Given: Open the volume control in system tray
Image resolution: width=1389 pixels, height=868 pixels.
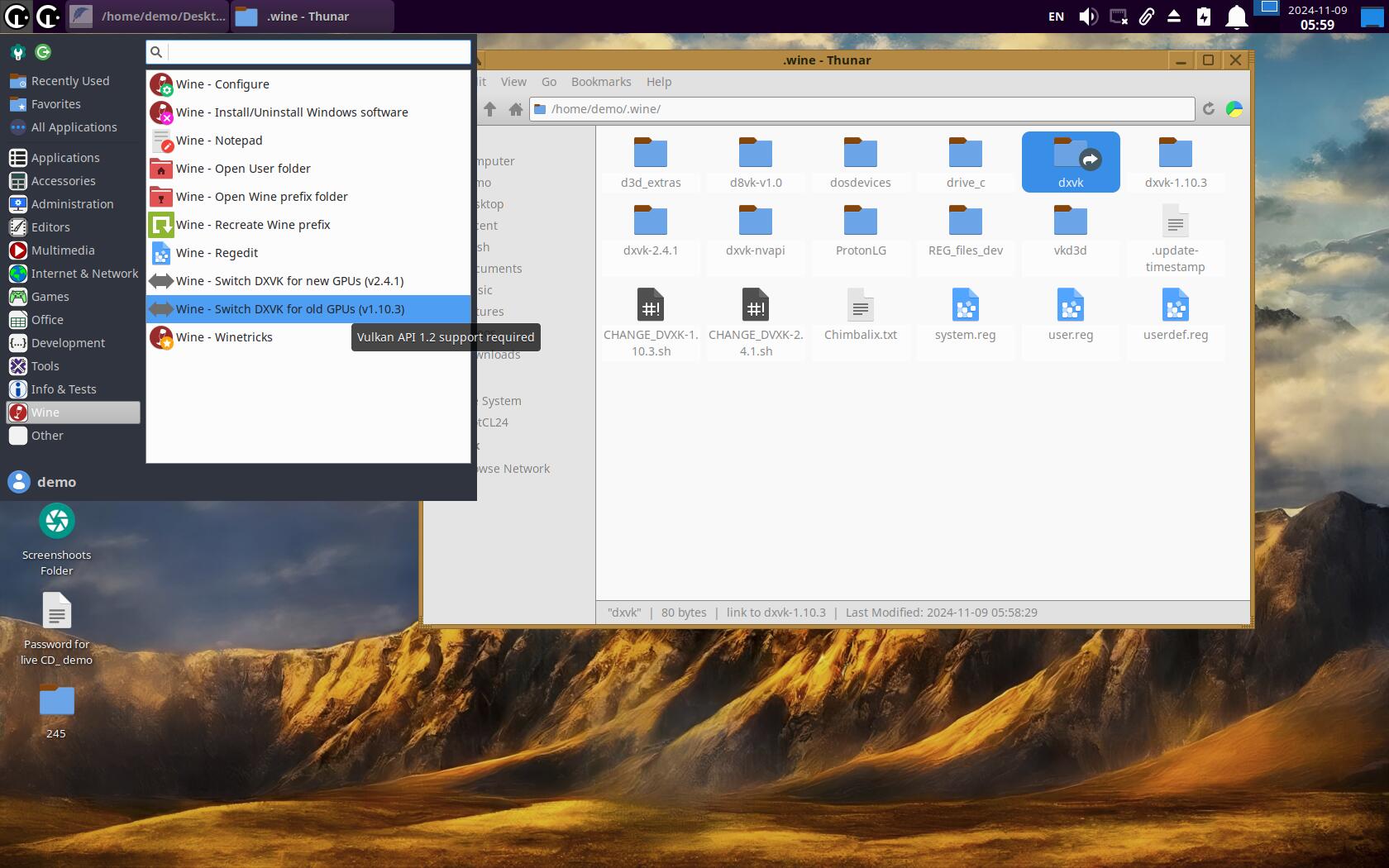Looking at the screenshot, I should tap(1088, 17).
